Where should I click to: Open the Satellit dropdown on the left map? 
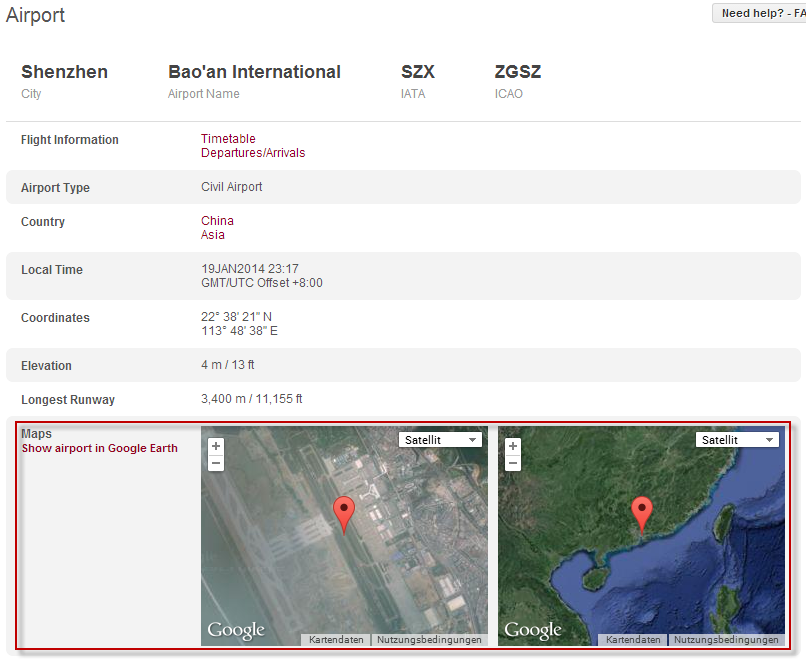440,440
